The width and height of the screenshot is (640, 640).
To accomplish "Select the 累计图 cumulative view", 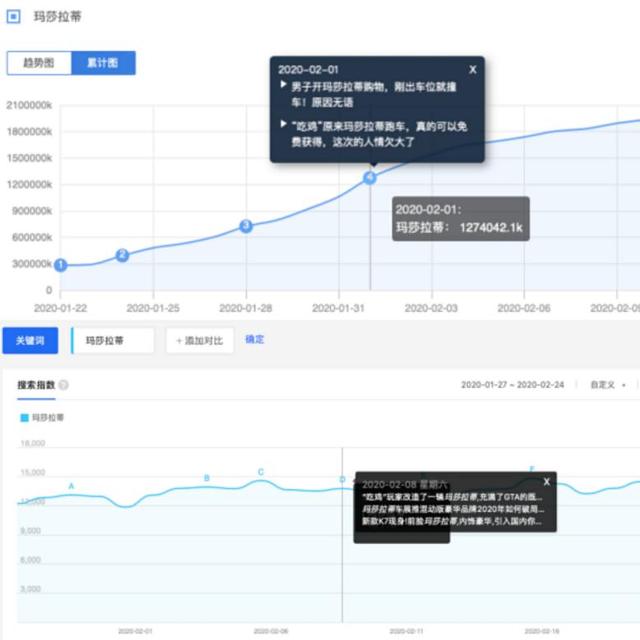I will tap(103, 63).
